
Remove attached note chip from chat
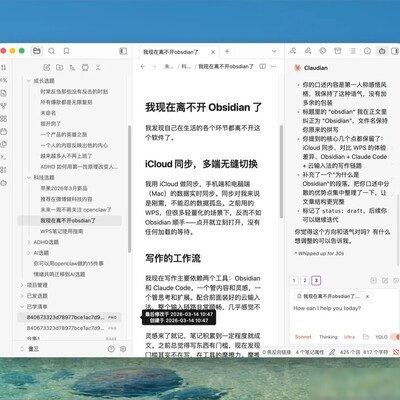(x=367, y=296)
